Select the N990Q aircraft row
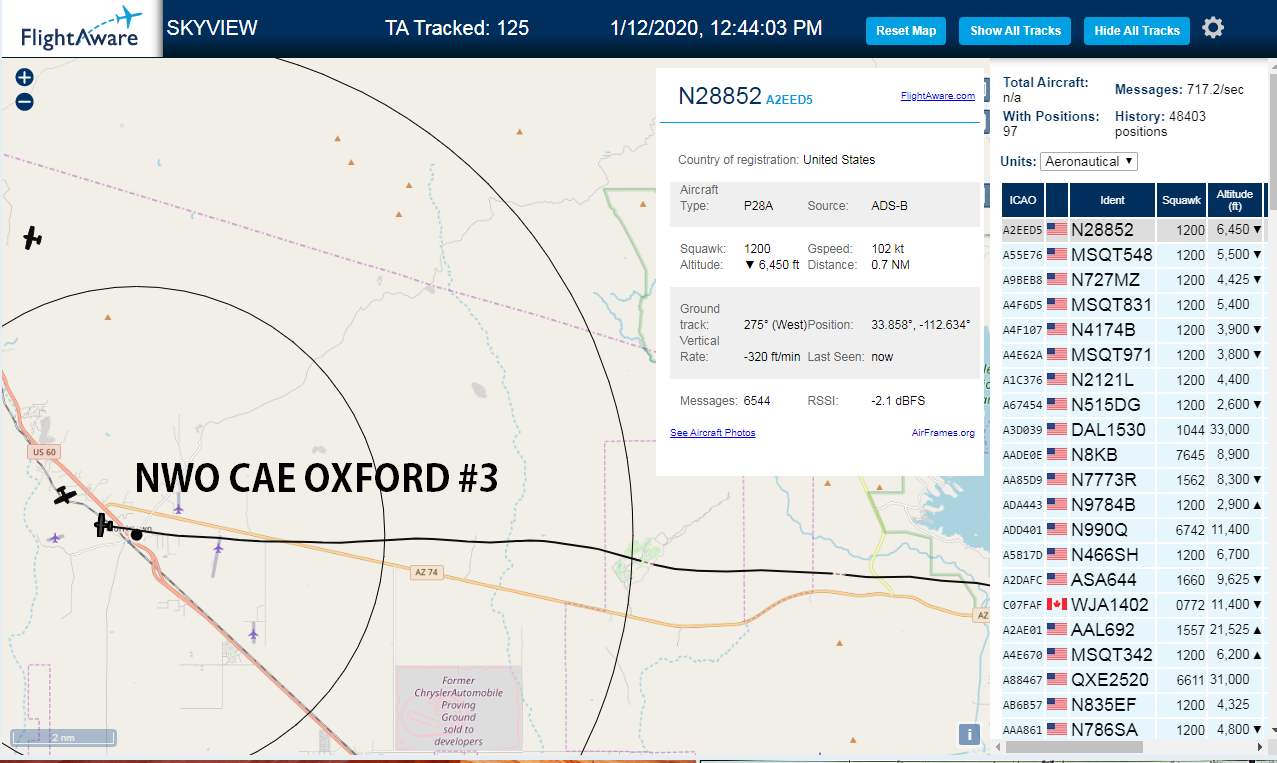Screen dimensions: 1277x763 point(1133,529)
